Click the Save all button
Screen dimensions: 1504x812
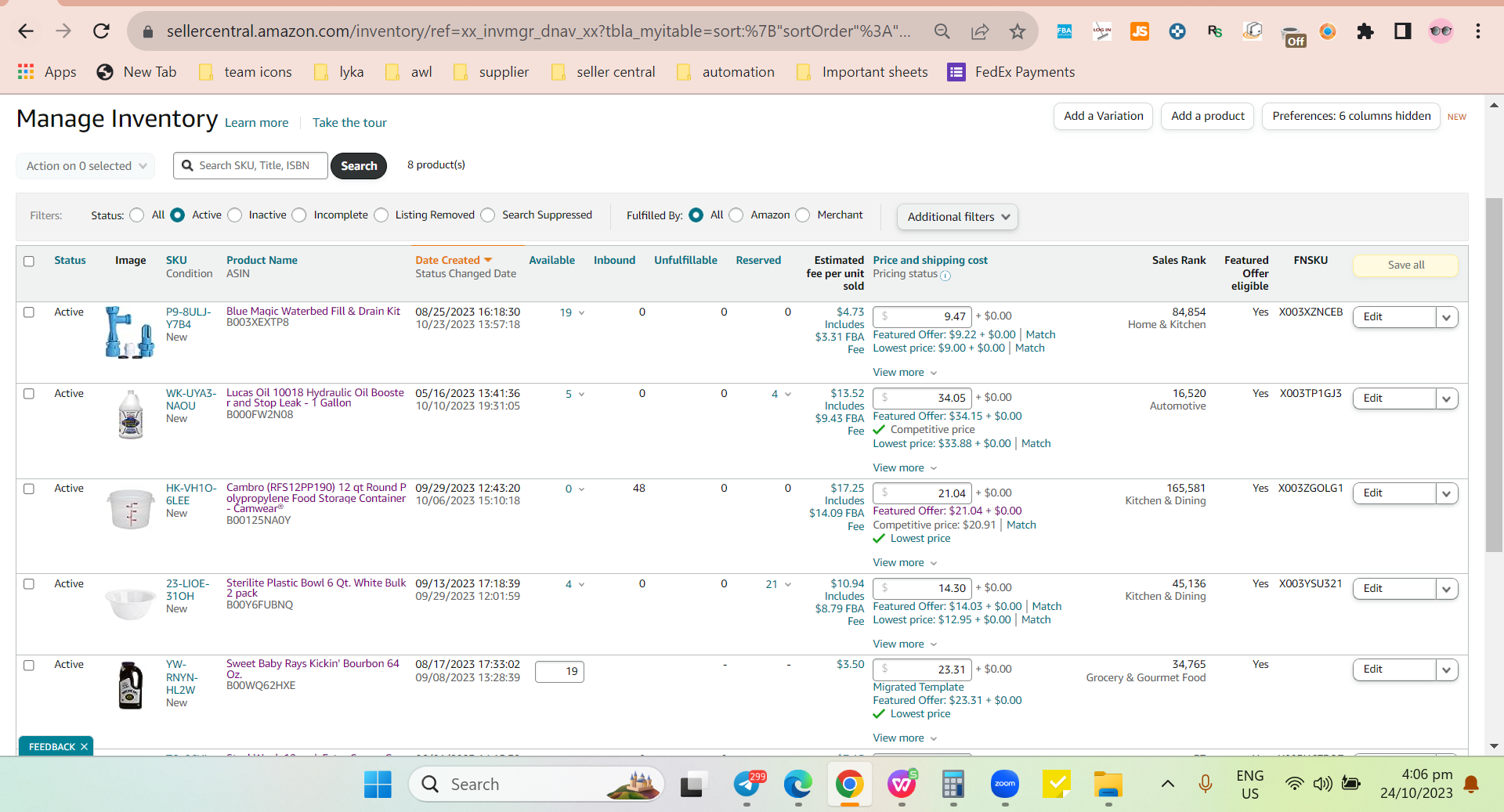1405,265
